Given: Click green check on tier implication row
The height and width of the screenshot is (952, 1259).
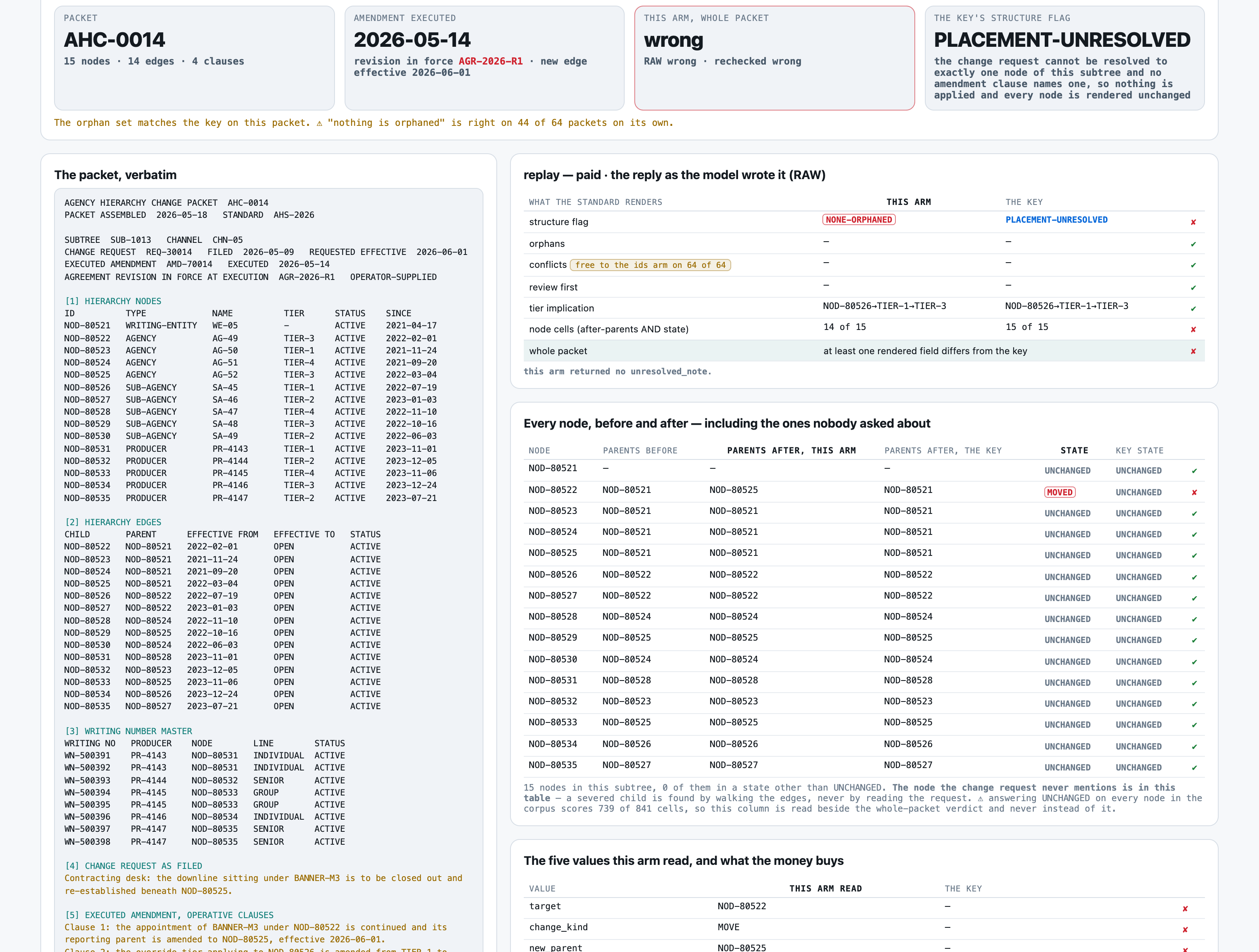Looking at the screenshot, I should [1193, 309].
